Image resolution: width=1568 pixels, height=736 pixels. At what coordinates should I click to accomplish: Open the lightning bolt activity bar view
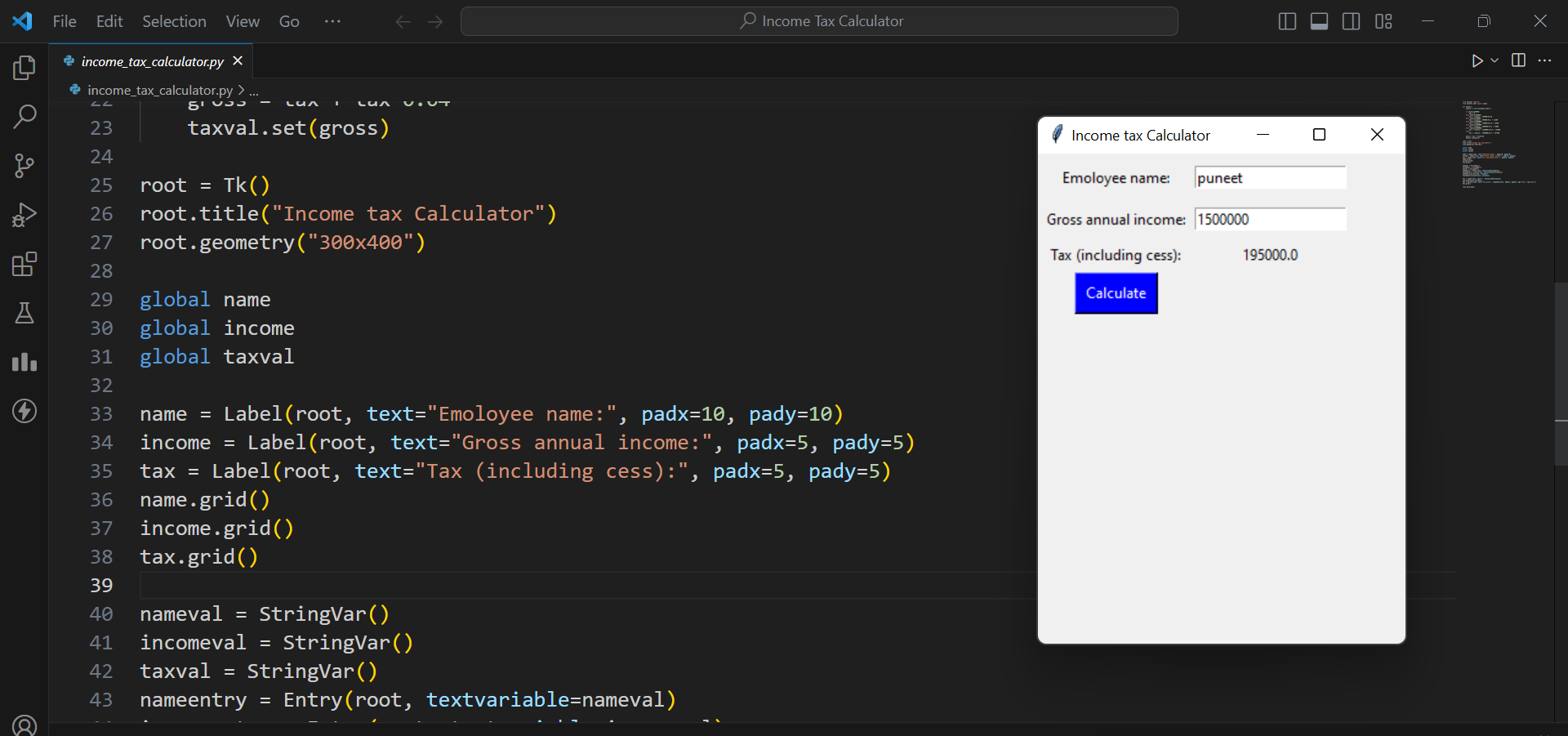click(x=24, y=411)
